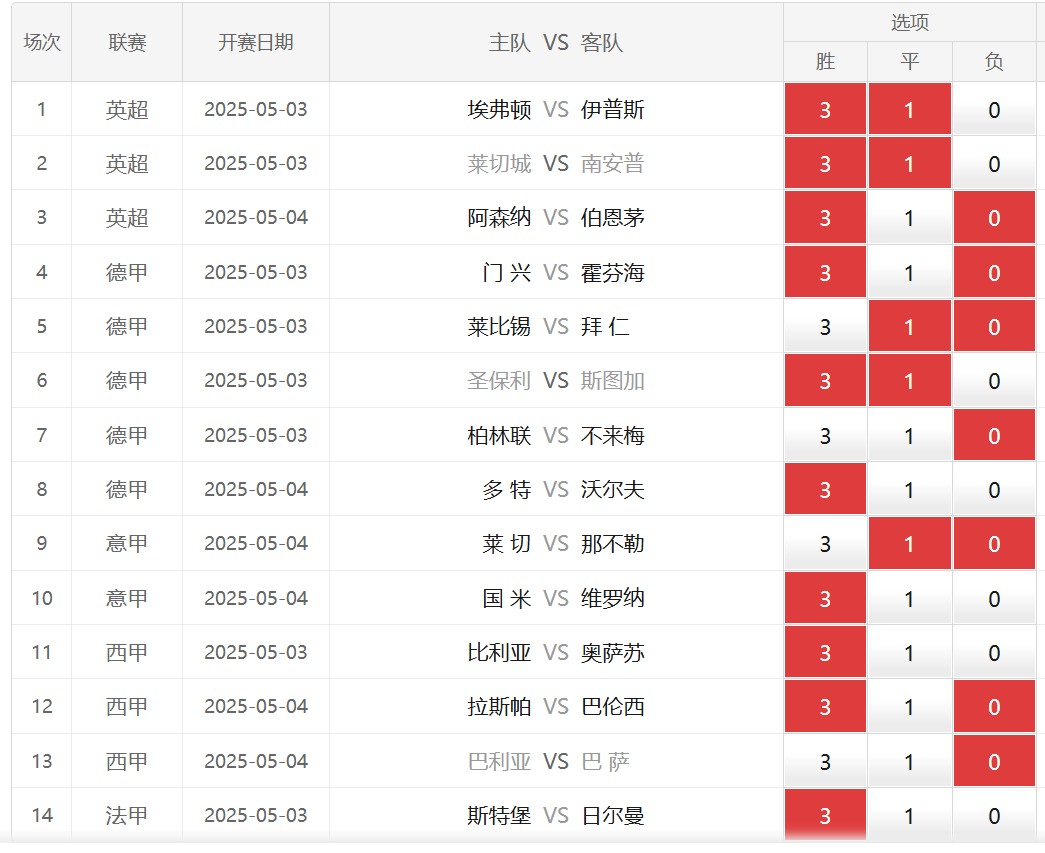Image resolution: width=1045 pixels, height=853 pixels.
Task: Click the 法甲 league cell in row 14
Action: 127,815
